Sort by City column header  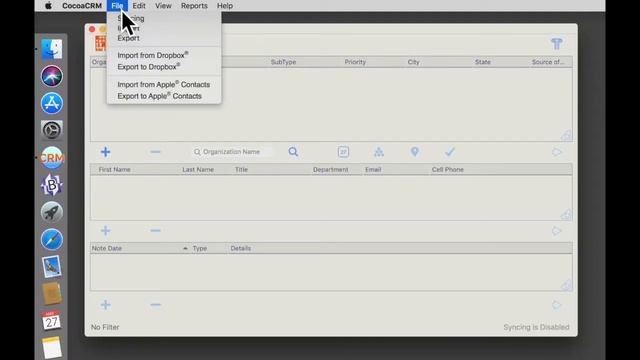tap(413, 62)
